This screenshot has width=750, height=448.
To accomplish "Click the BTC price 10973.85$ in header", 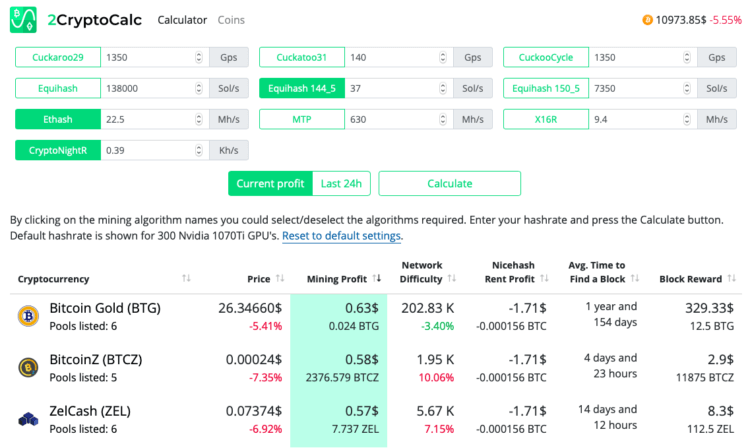I will pos(681,20).
